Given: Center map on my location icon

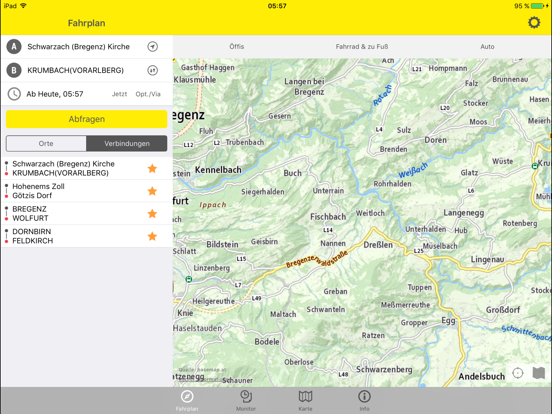Looking at the screenshot, I should coord(518,373).
